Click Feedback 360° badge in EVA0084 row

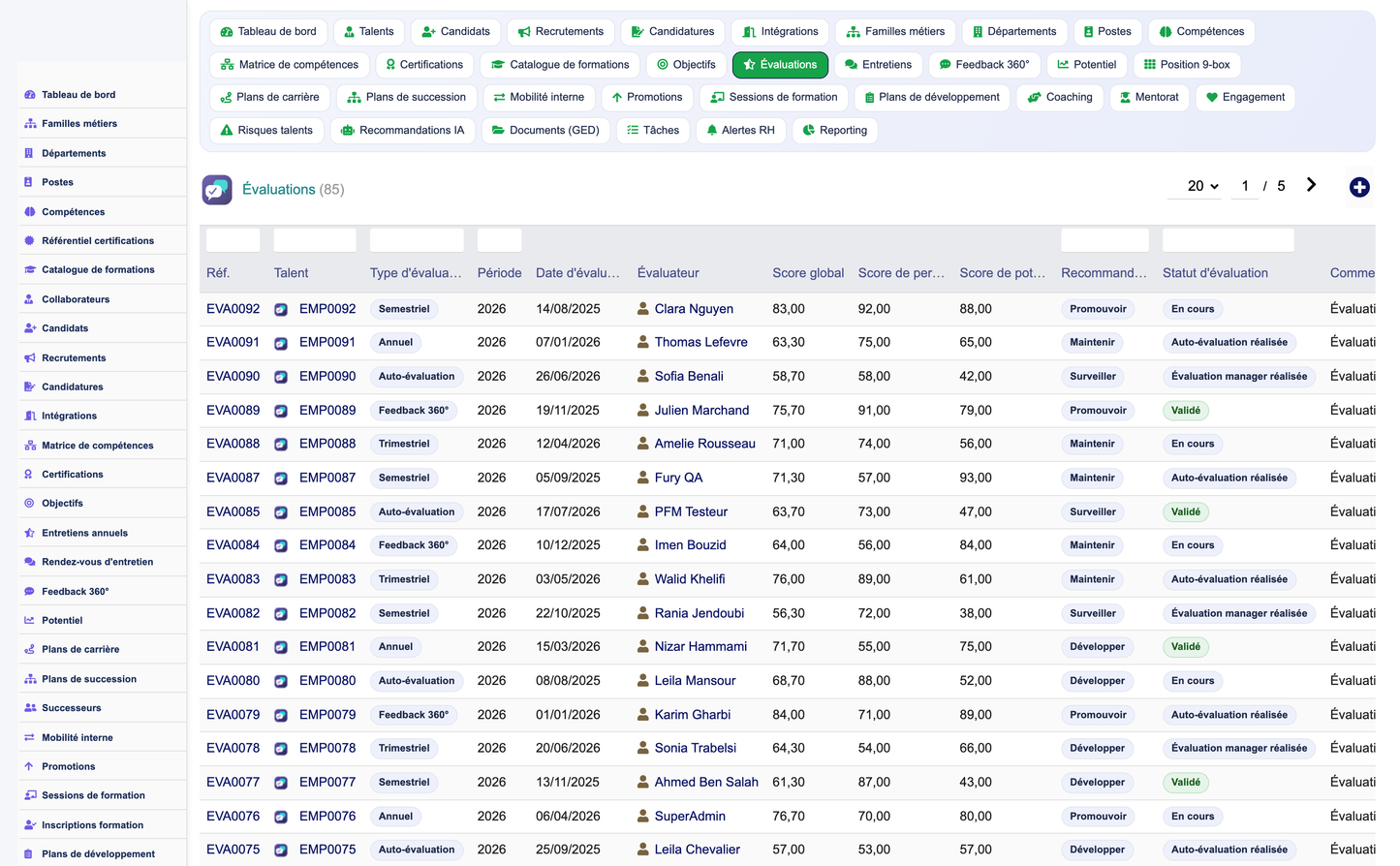[414, 545]
